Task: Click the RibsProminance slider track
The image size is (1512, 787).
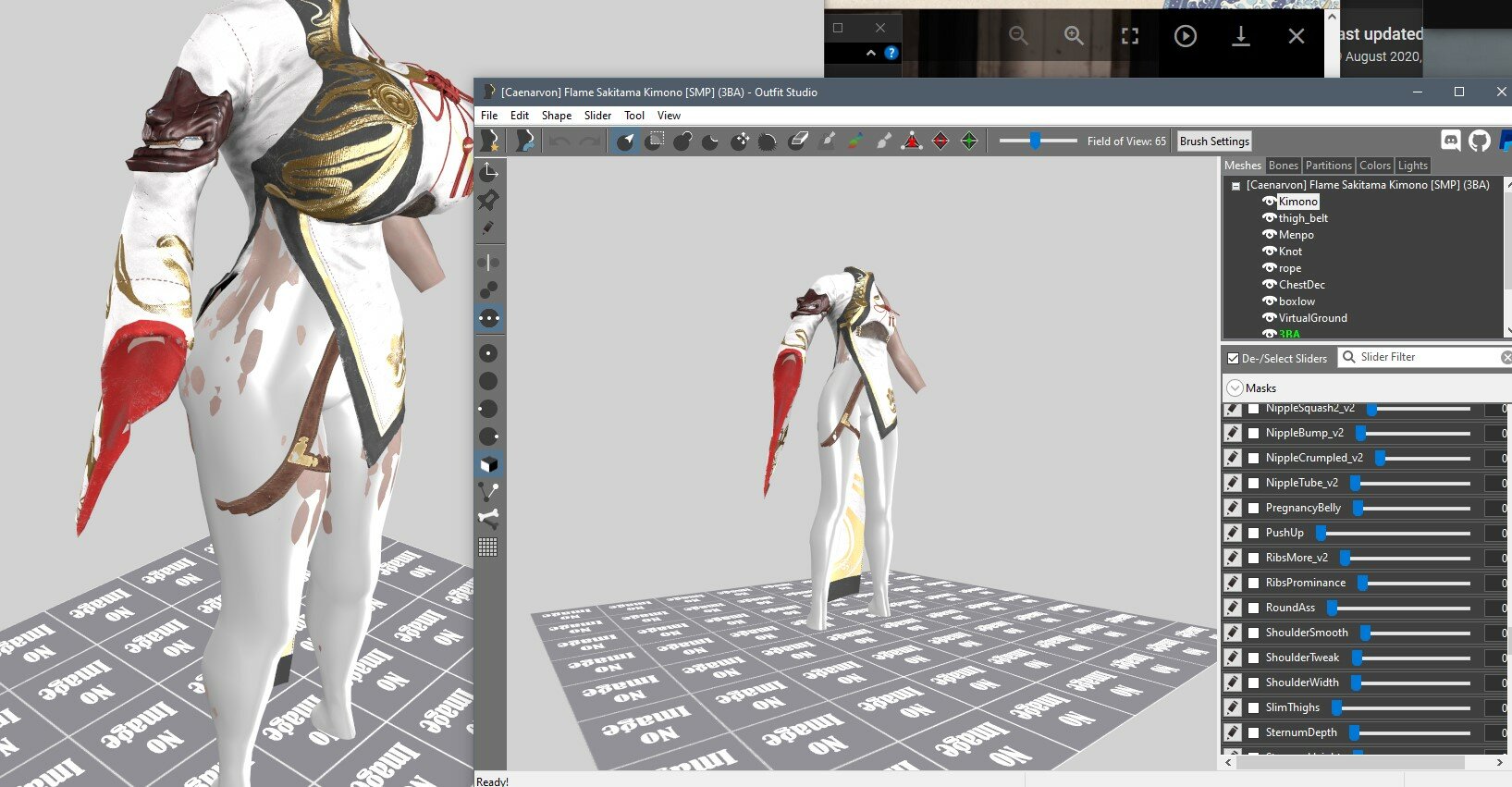Action: coord(1414,583)
